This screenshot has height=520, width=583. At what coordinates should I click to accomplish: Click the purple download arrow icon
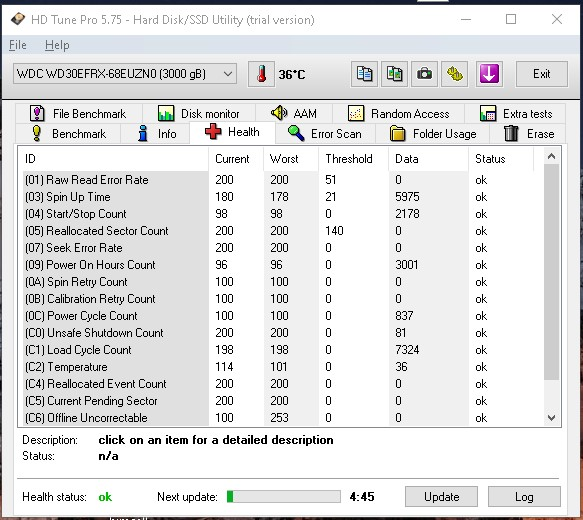point(489,74)
